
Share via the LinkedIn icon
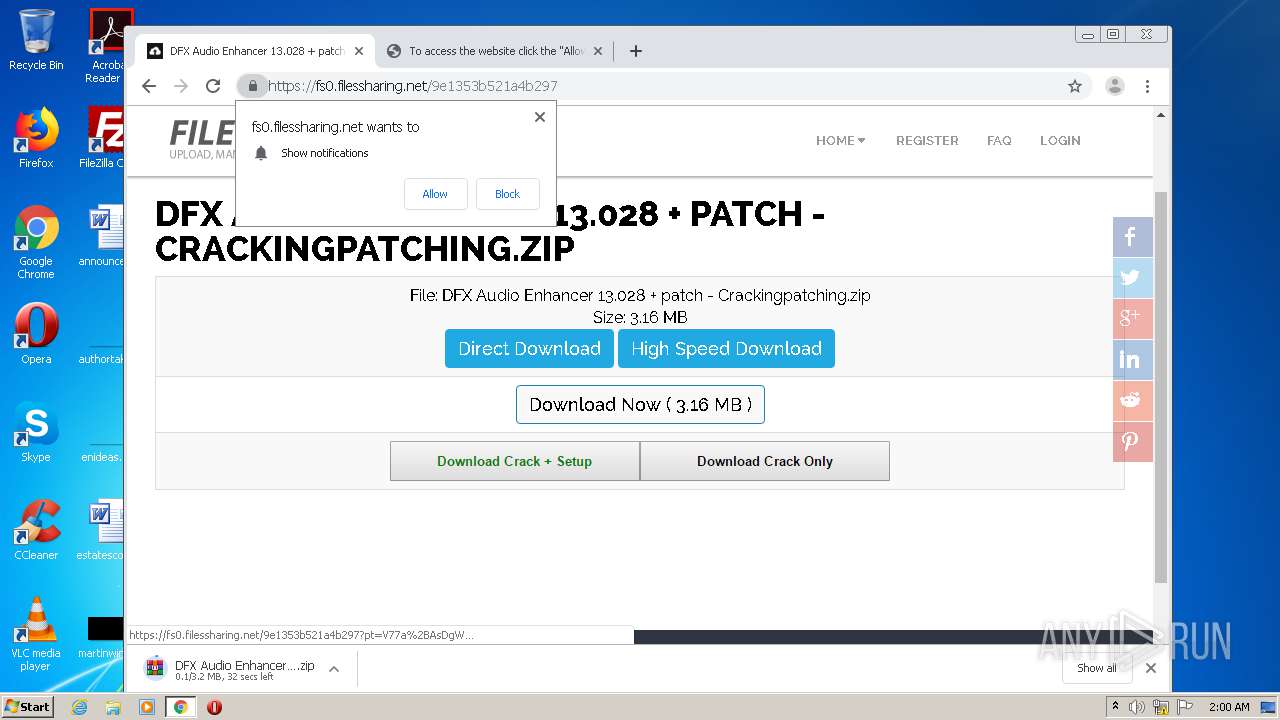point(1132,360)
